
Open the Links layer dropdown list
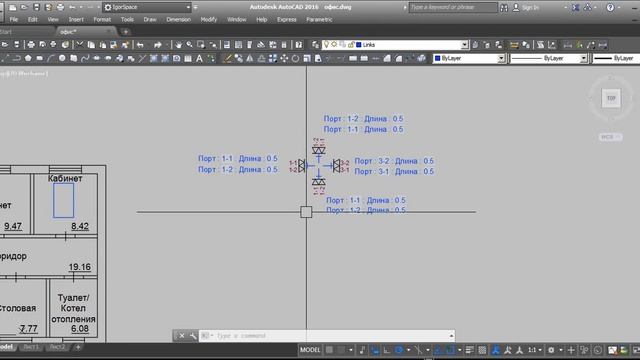[x=464, y=45]
